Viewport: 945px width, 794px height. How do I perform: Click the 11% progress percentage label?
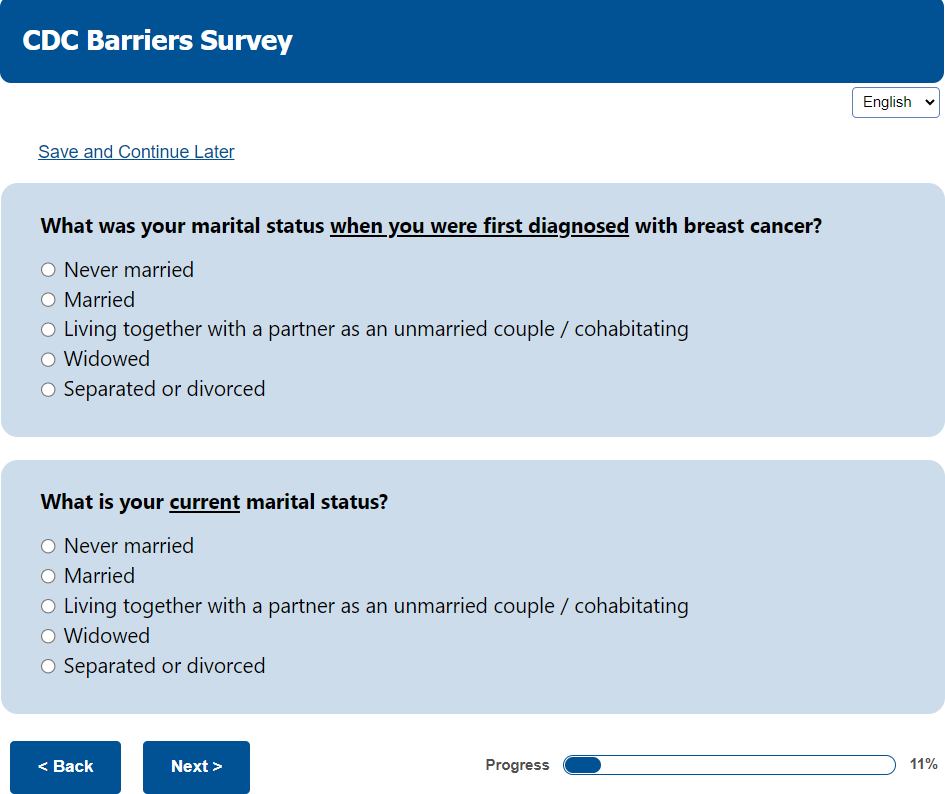pyautogui.click(x=923, y=764)
